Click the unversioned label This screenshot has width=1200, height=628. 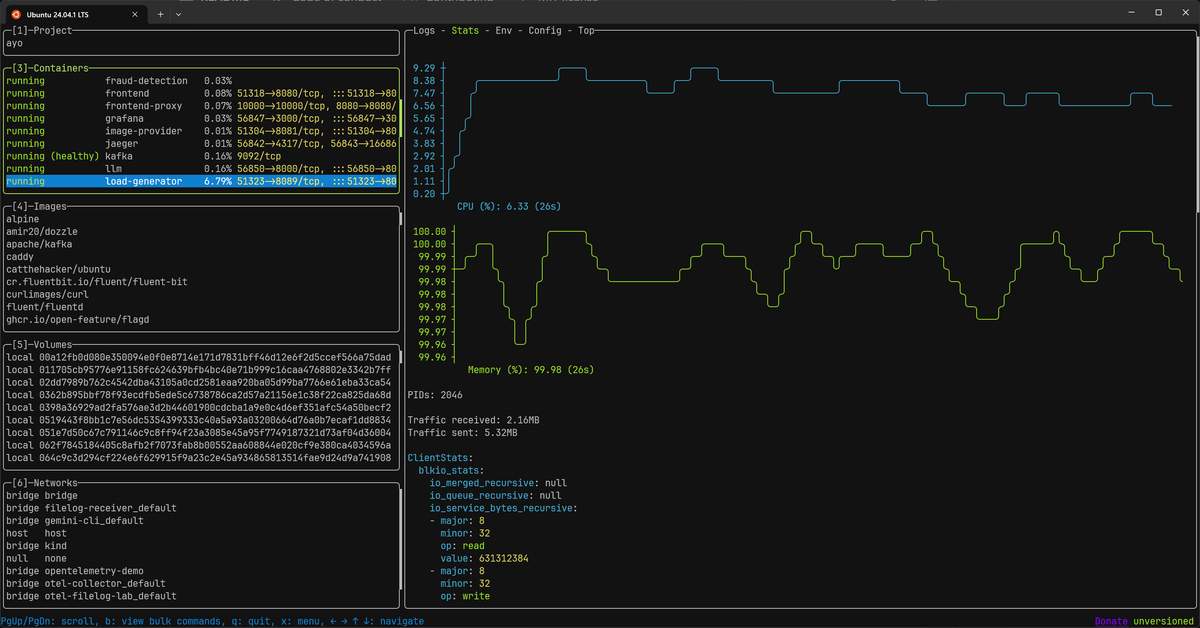pos(1165,621)
